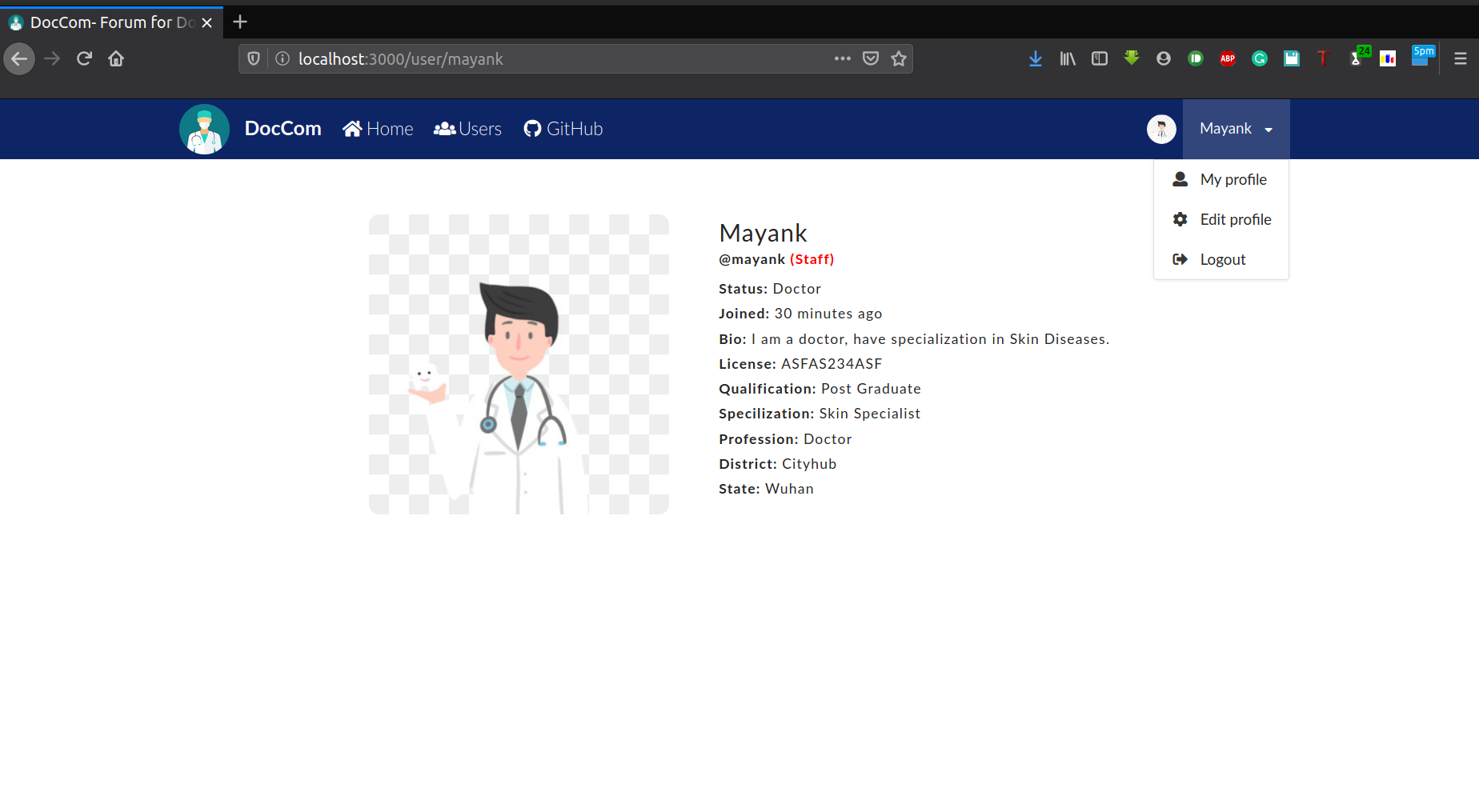
Task: Open the page actions ellipsis menu
Action: tap(842, 58)
